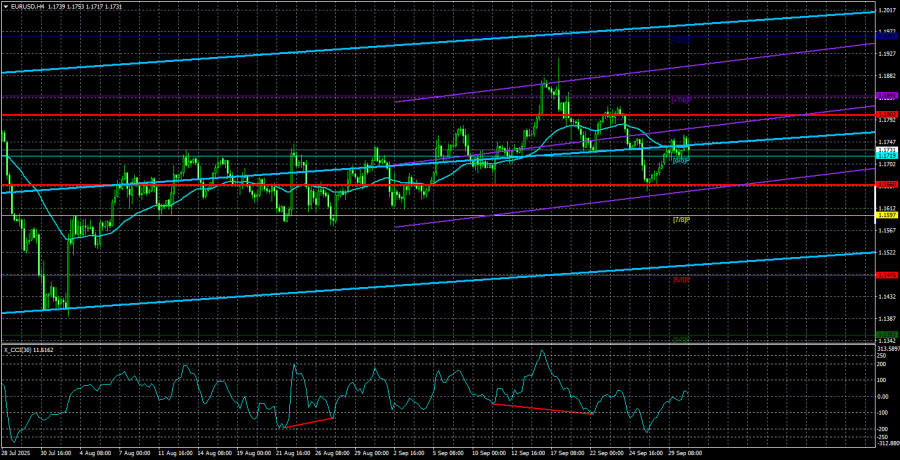Click the EURUSD,H4 chart title text

[30, 6]
